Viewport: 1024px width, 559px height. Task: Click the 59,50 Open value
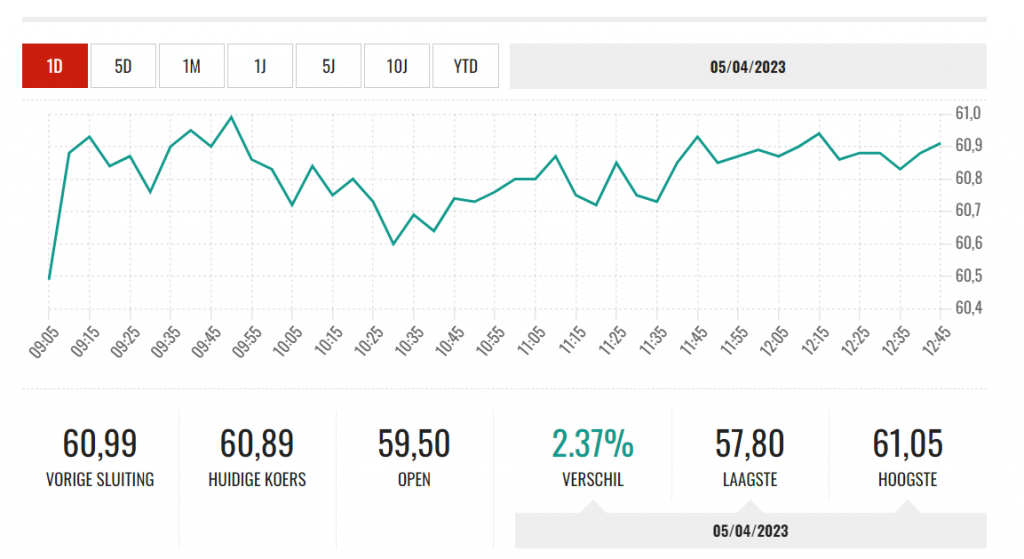(414, 443)
